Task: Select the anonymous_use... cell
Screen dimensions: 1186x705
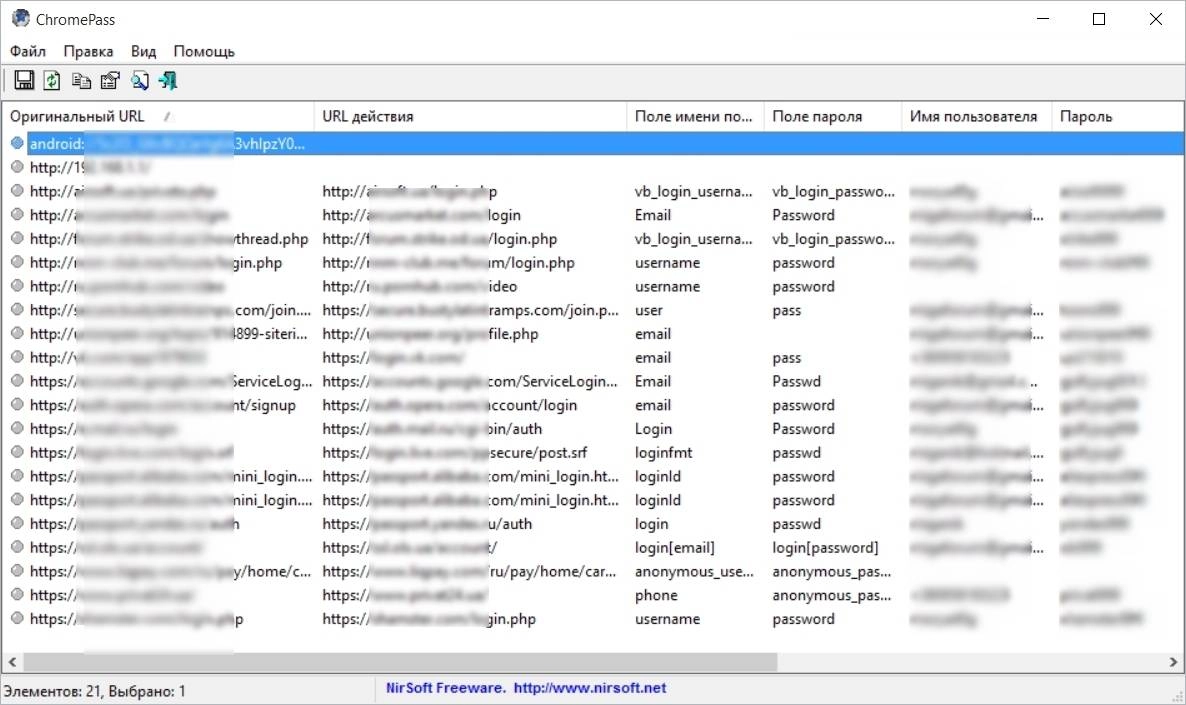Action: (694, 571)
